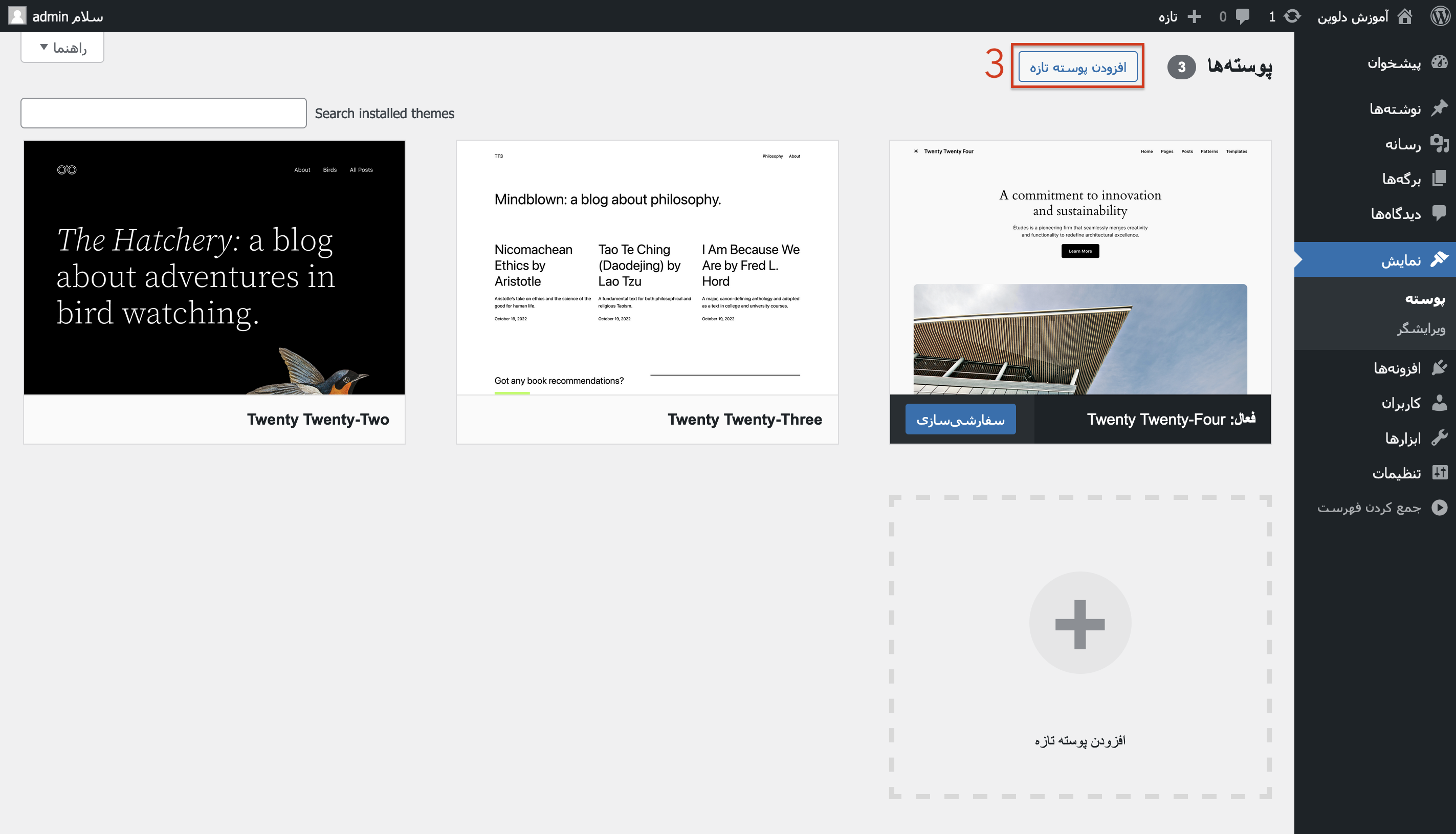This screenshot has height=834, width=1456.
Task: Click the سفارشی‌سازی customize button
Action: point(960,419)
